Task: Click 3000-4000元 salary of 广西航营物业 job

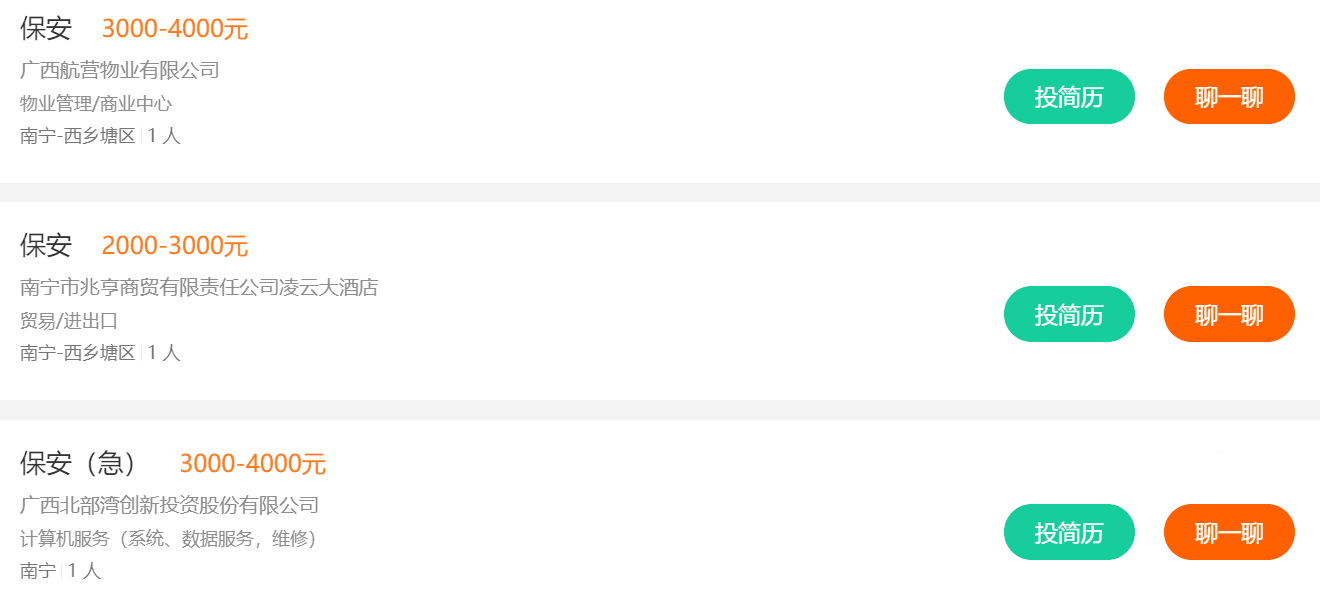Action: 175,29
